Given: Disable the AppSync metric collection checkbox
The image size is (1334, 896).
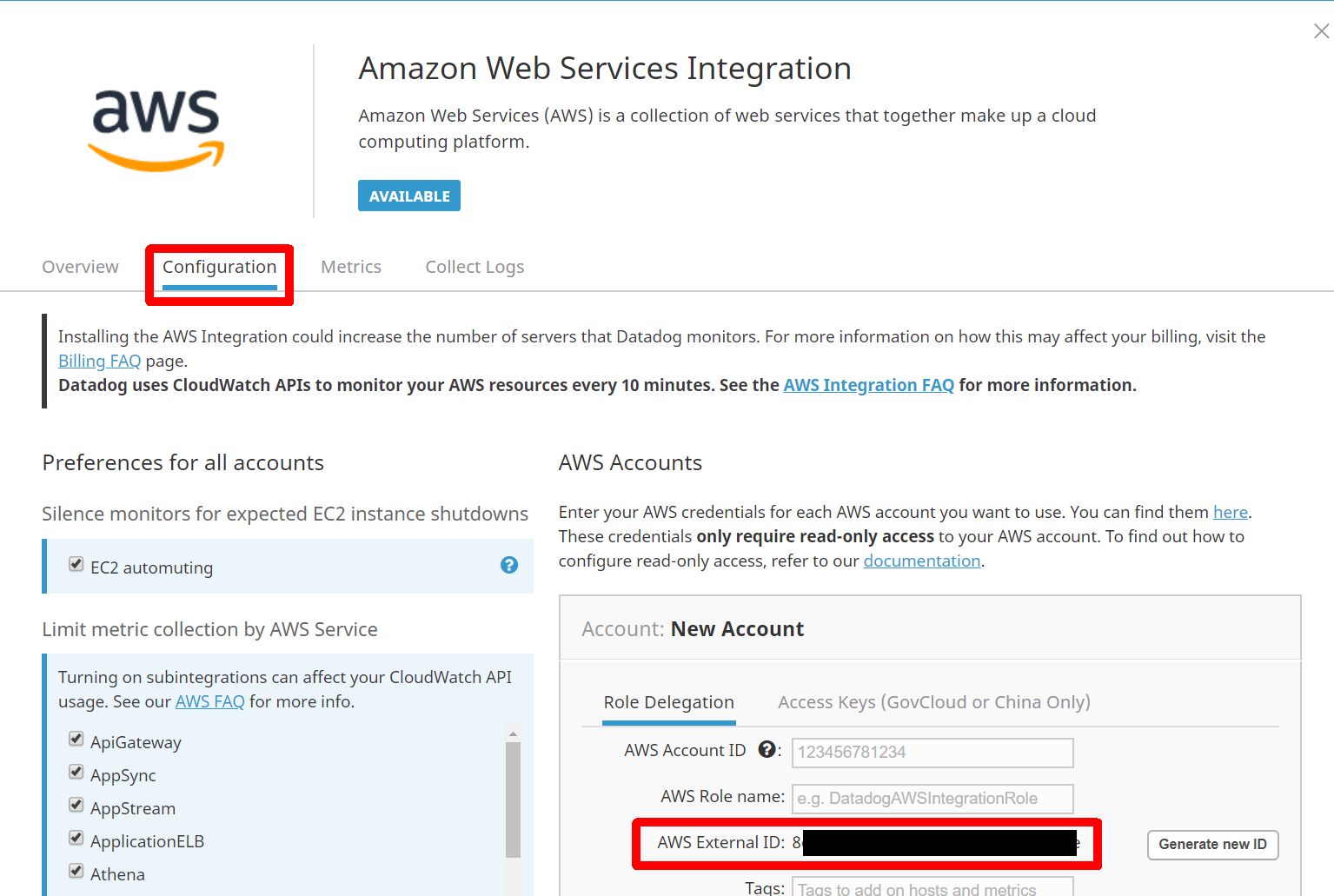Looking at the screenshot, I should click(76, 773).
